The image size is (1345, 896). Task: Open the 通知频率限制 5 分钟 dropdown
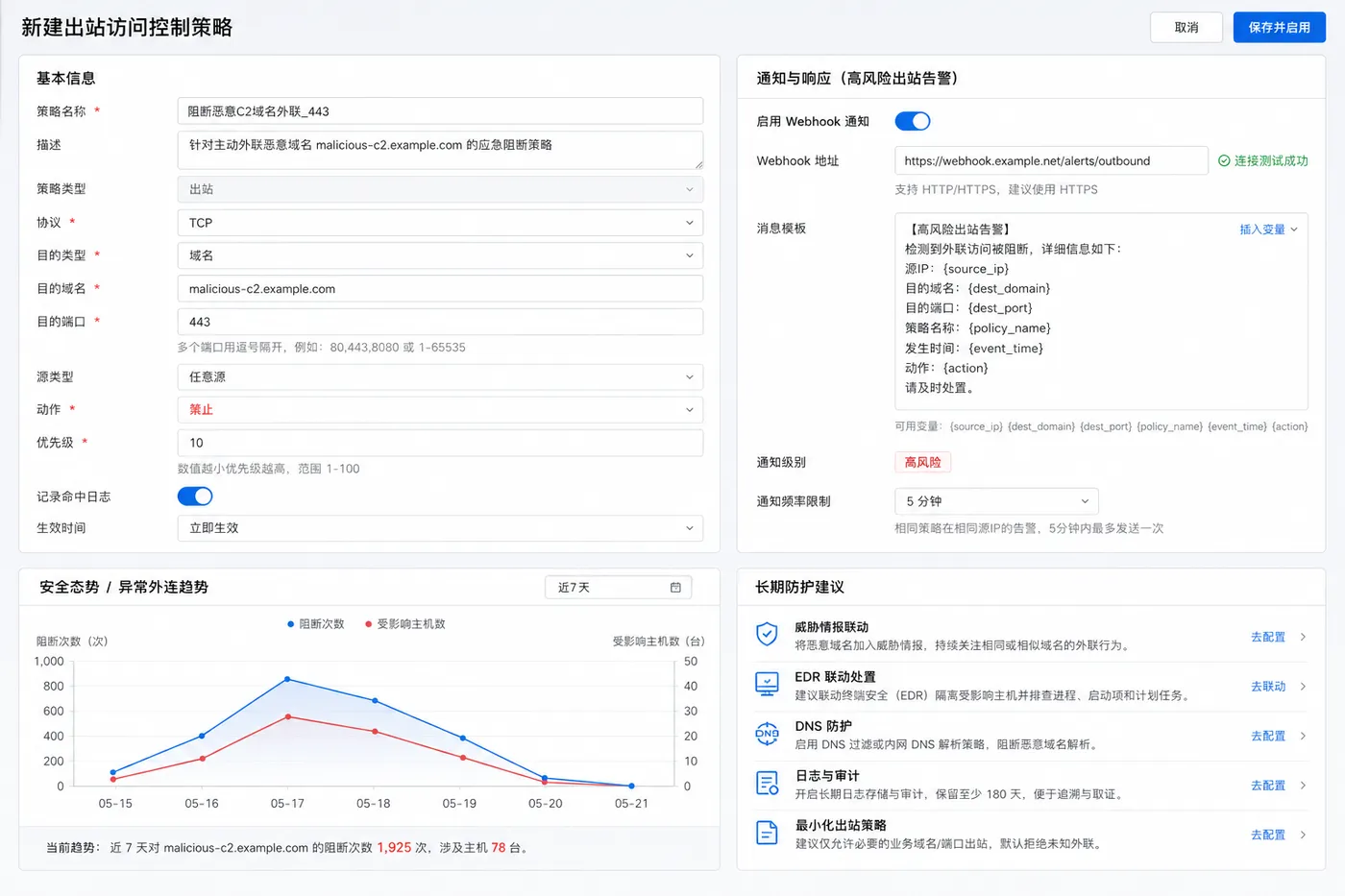996,501
